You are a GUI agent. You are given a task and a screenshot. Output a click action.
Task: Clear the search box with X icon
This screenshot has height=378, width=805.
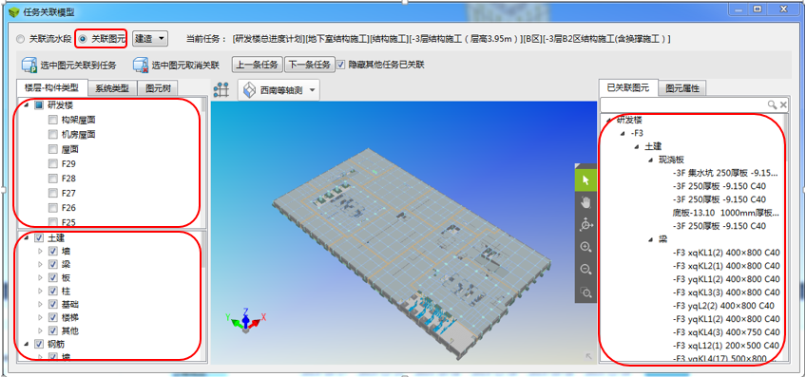(783, 104)
